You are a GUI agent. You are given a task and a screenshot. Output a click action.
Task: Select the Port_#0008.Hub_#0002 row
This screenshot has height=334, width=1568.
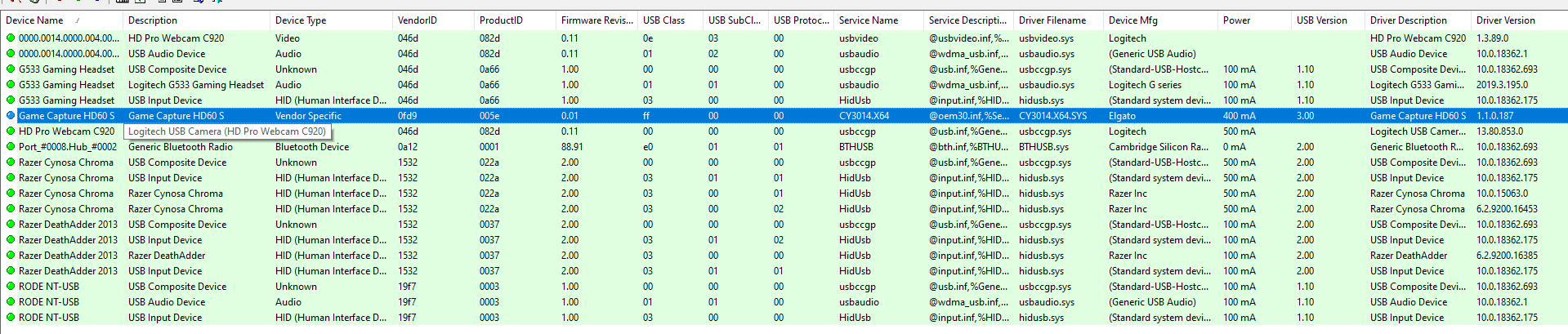(784, 147)
